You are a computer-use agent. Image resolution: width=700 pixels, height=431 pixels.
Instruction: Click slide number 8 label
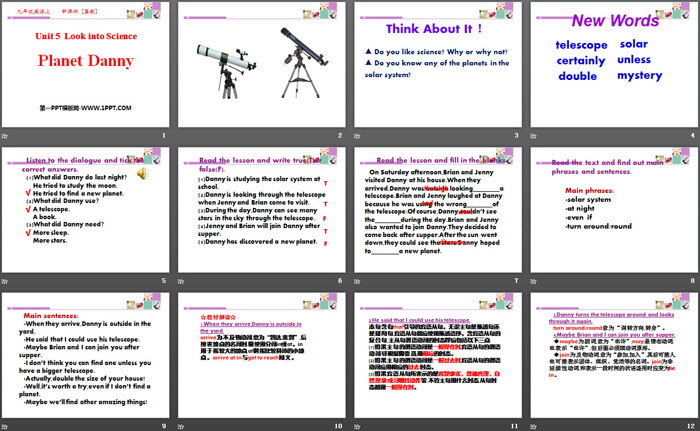point(693,280)
